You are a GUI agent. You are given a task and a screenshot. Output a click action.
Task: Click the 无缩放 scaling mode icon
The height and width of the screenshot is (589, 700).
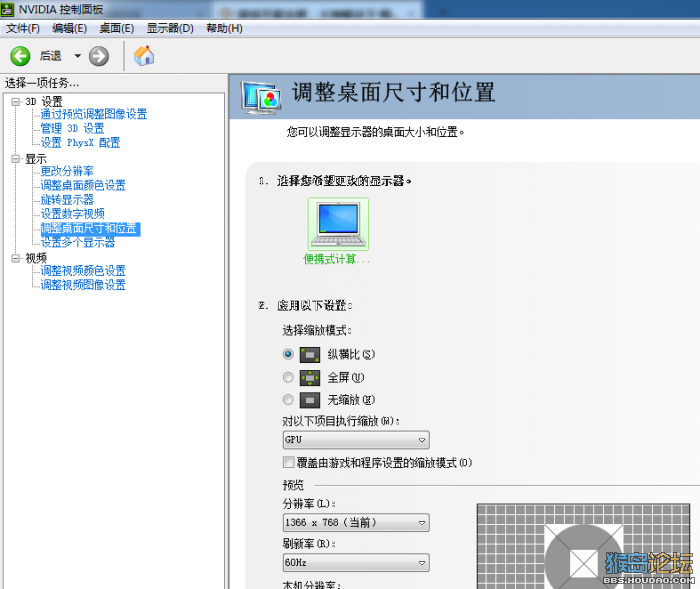(x=310, y=400)
